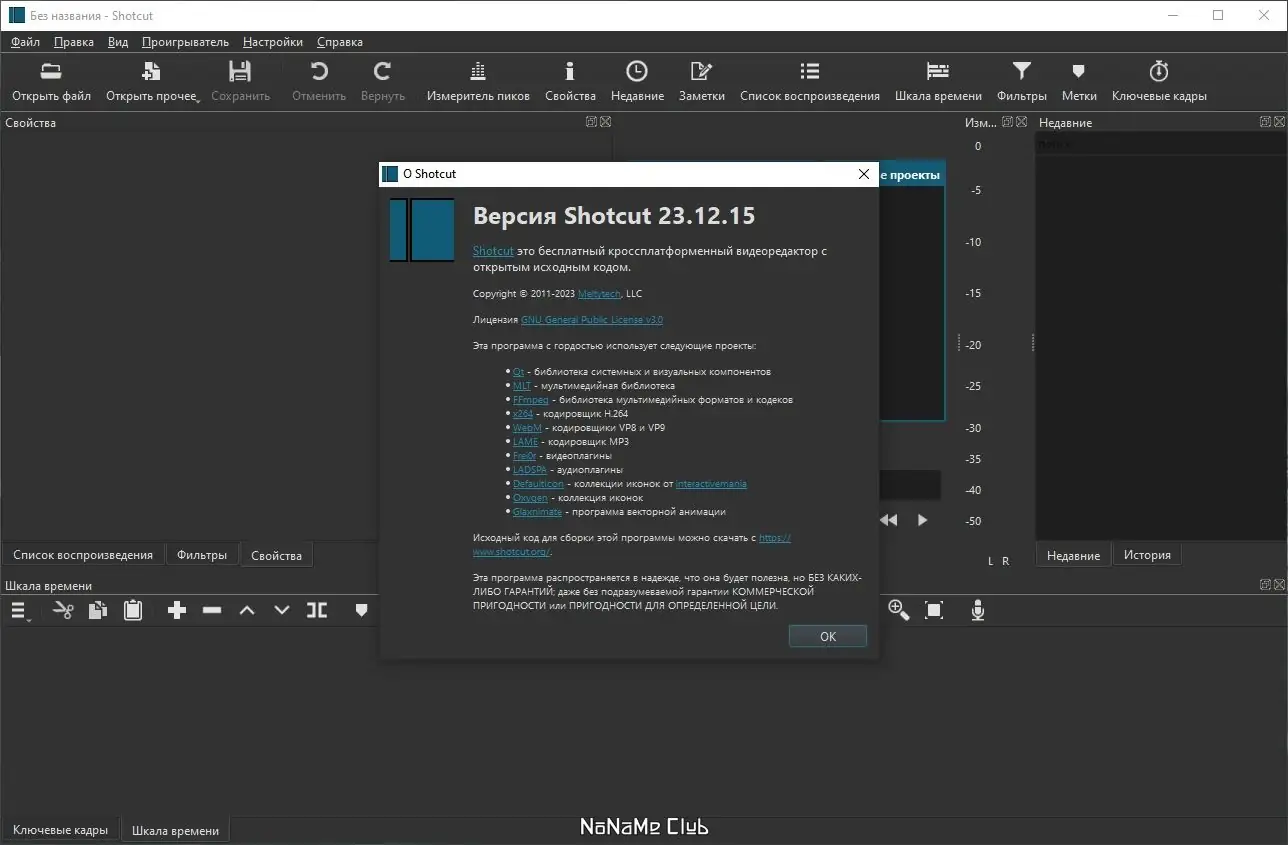
Task: Open the Проигрыватель menu
Action: [x=185, y=42]
